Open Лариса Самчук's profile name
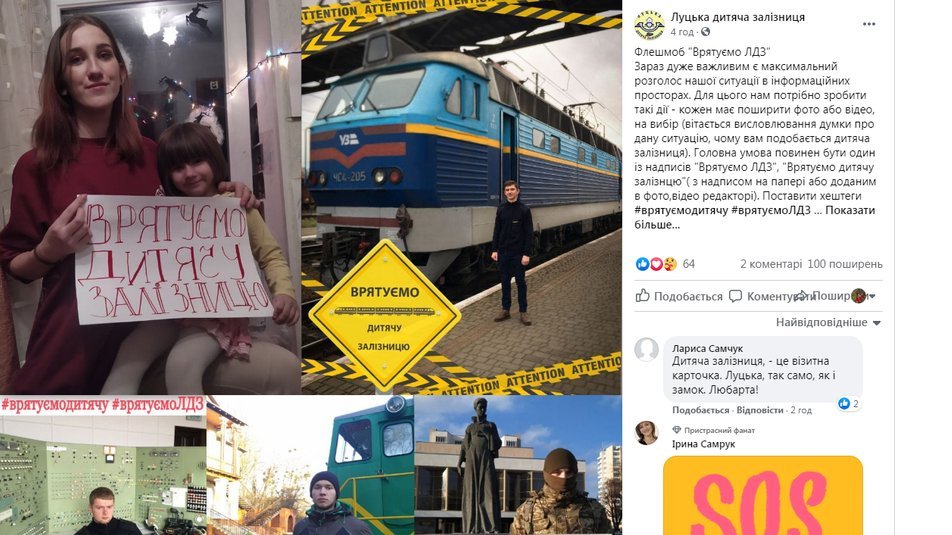The width and height of the screenshot is (952, 535). pyautogui.click(x=707, y=349)
